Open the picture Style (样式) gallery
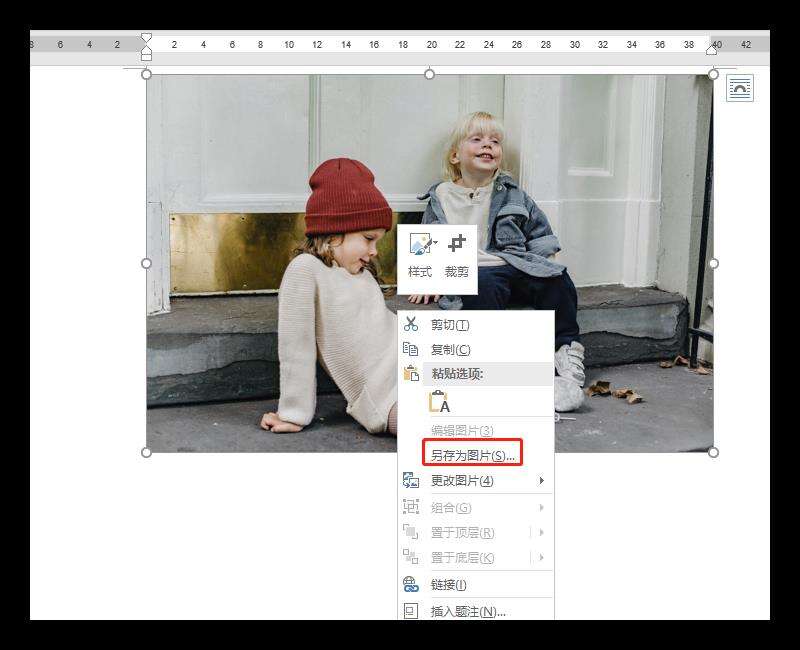 point(420,256)
